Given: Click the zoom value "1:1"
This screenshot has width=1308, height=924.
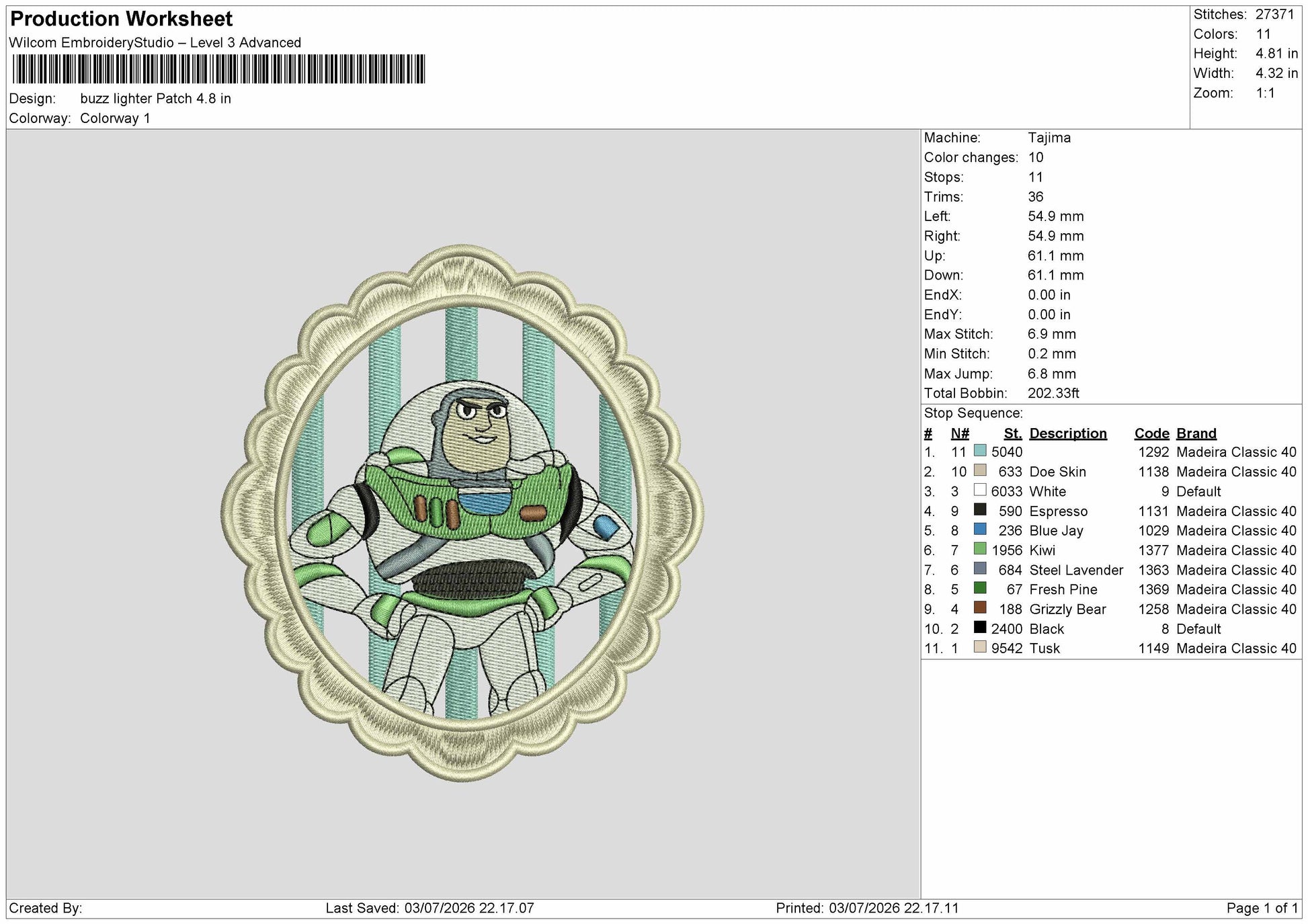Looking at the screenshot, I should tap(1266, 93).
